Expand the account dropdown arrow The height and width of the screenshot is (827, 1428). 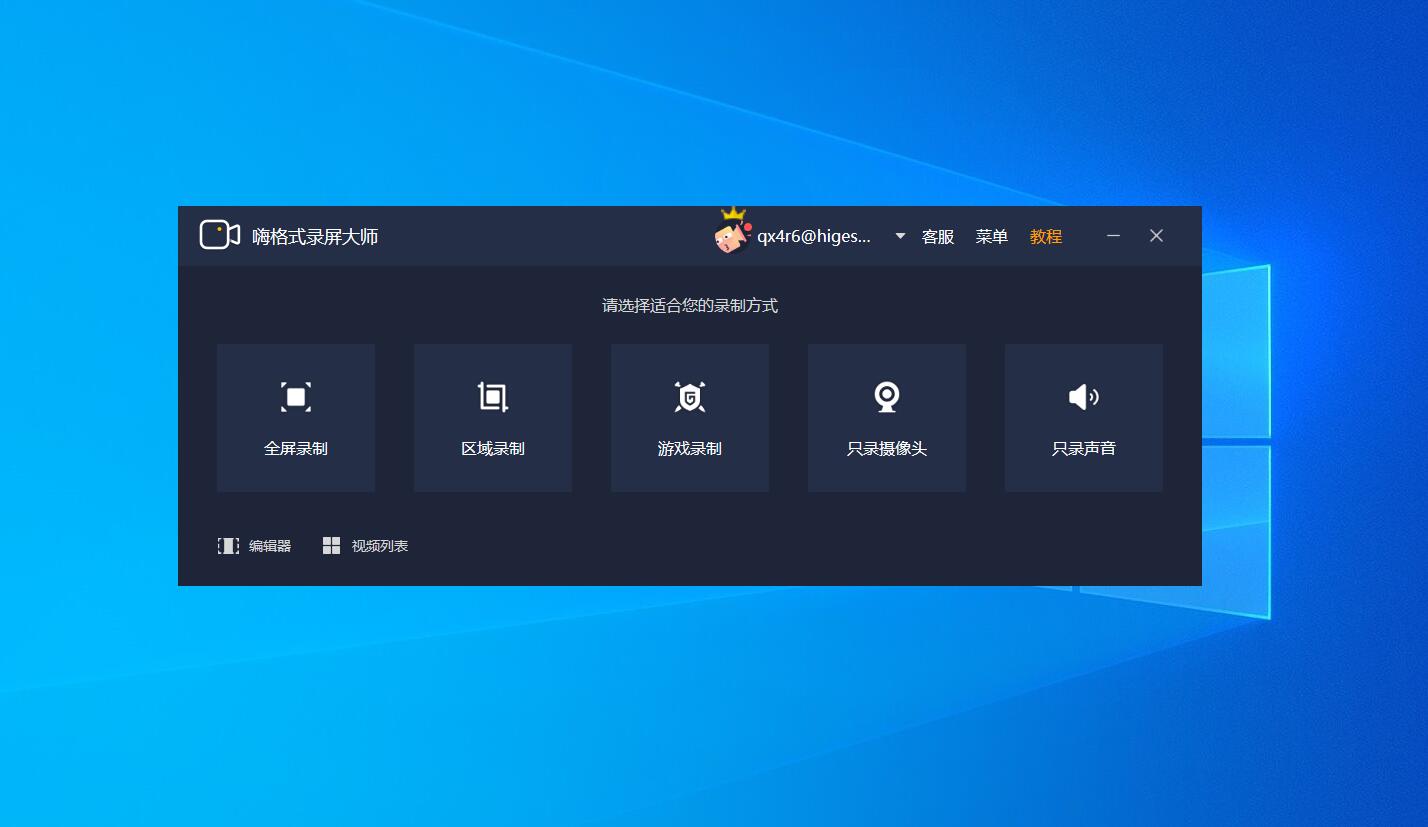tap(900, 236)
